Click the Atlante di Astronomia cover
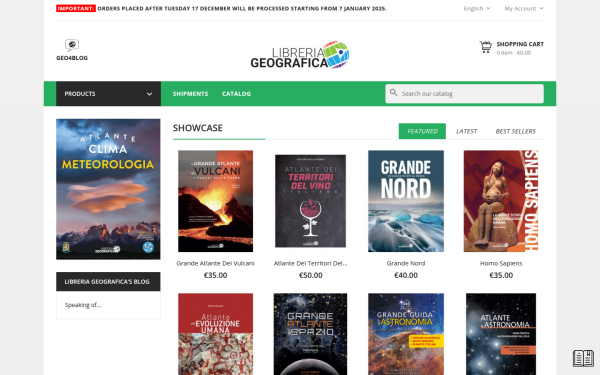600x375 pixels. pos(501,334)
